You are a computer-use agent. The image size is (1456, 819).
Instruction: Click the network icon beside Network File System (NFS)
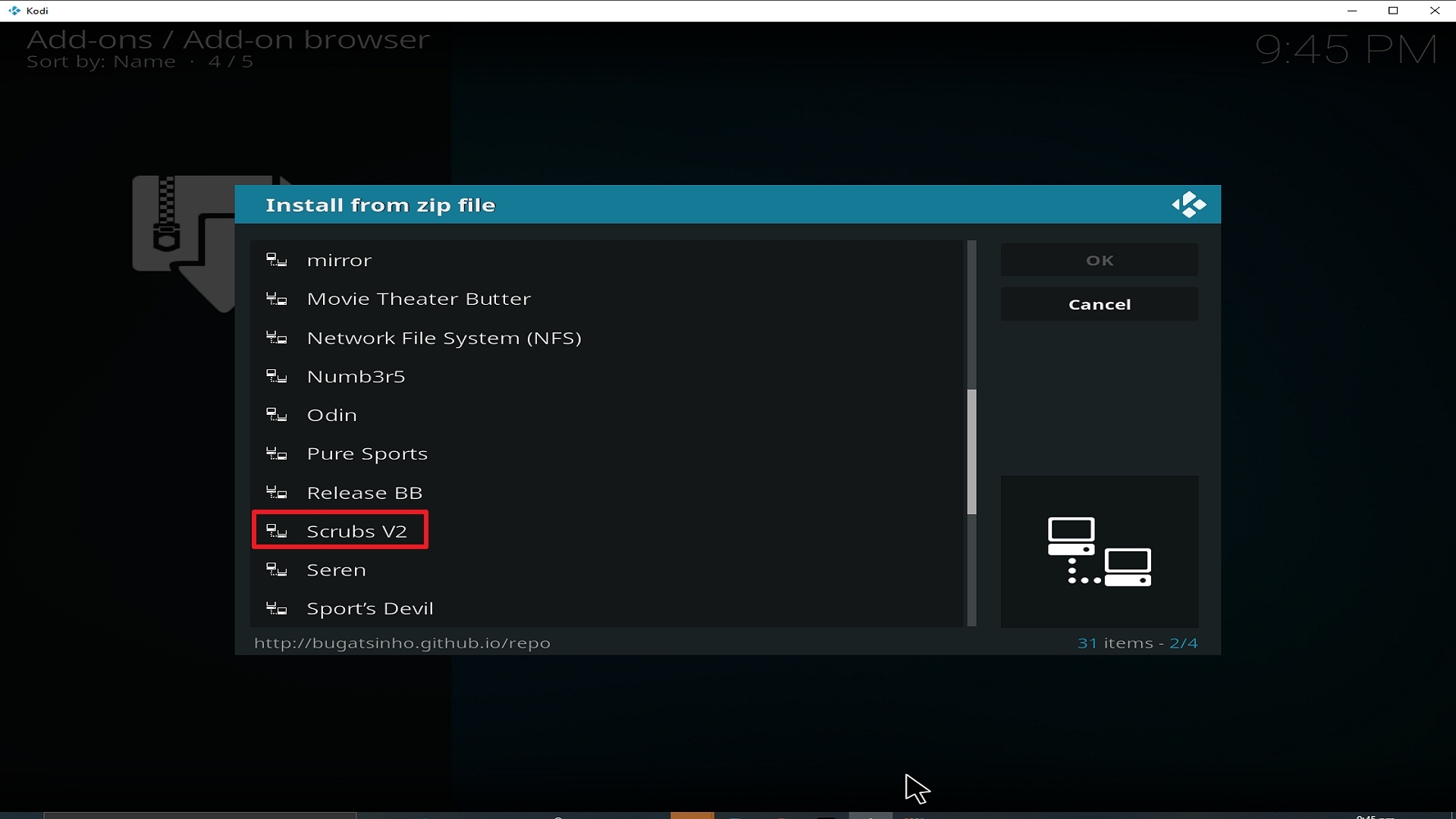pos(277,338)
